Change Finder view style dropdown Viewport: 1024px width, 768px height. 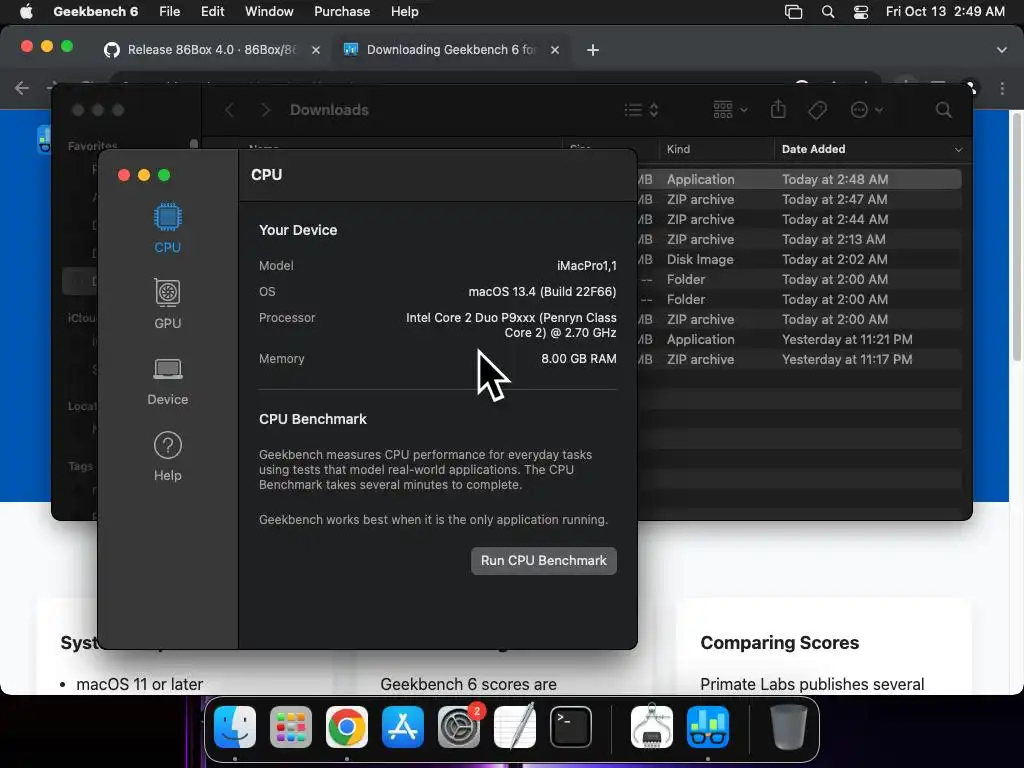(641, 110)
